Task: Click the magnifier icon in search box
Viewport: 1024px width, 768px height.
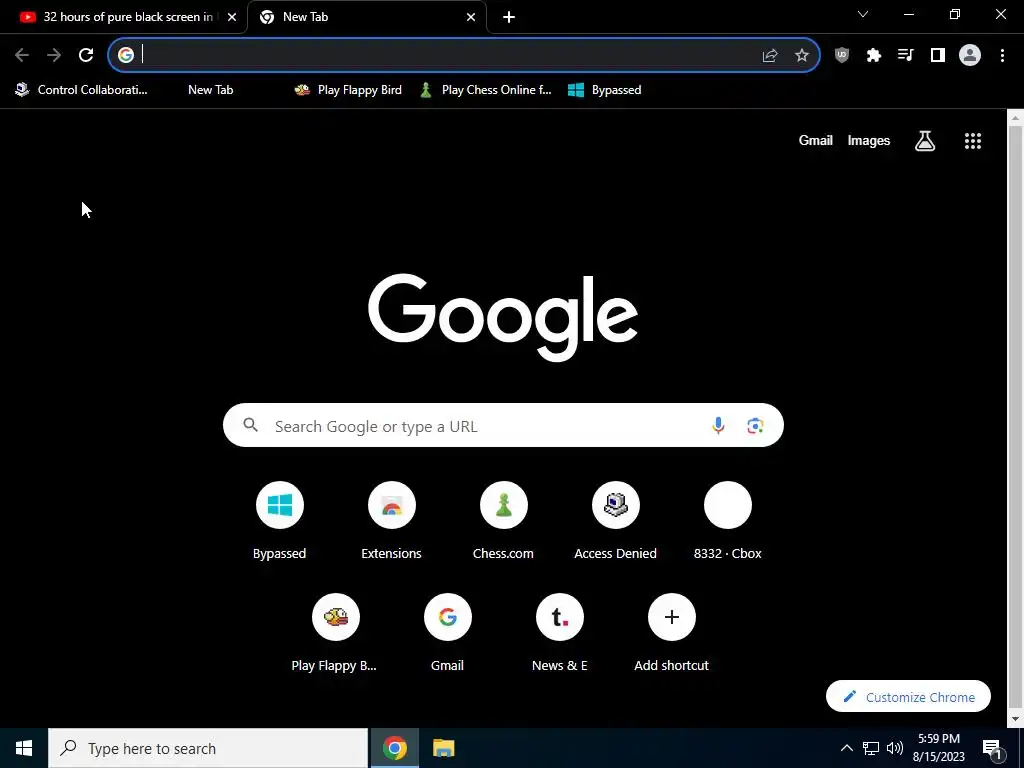Action: 250,426
